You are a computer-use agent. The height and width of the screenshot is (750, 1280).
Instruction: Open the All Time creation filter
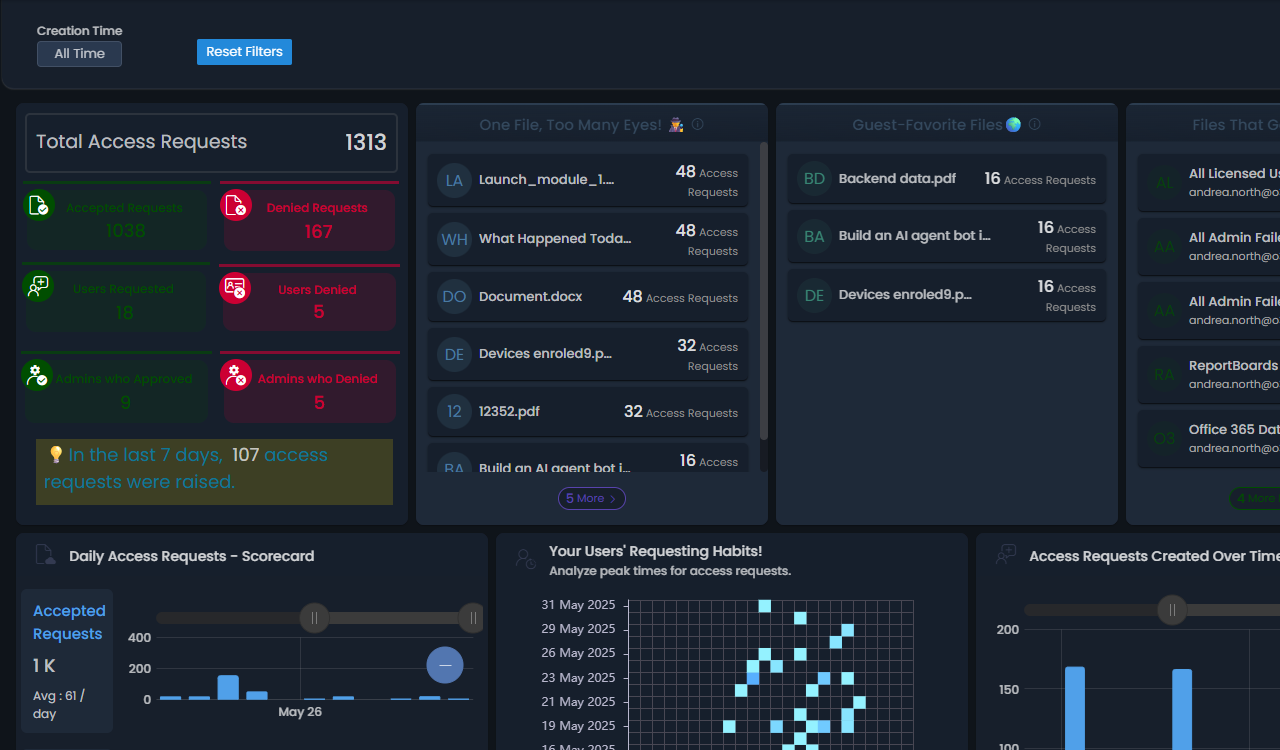point(79,54)
